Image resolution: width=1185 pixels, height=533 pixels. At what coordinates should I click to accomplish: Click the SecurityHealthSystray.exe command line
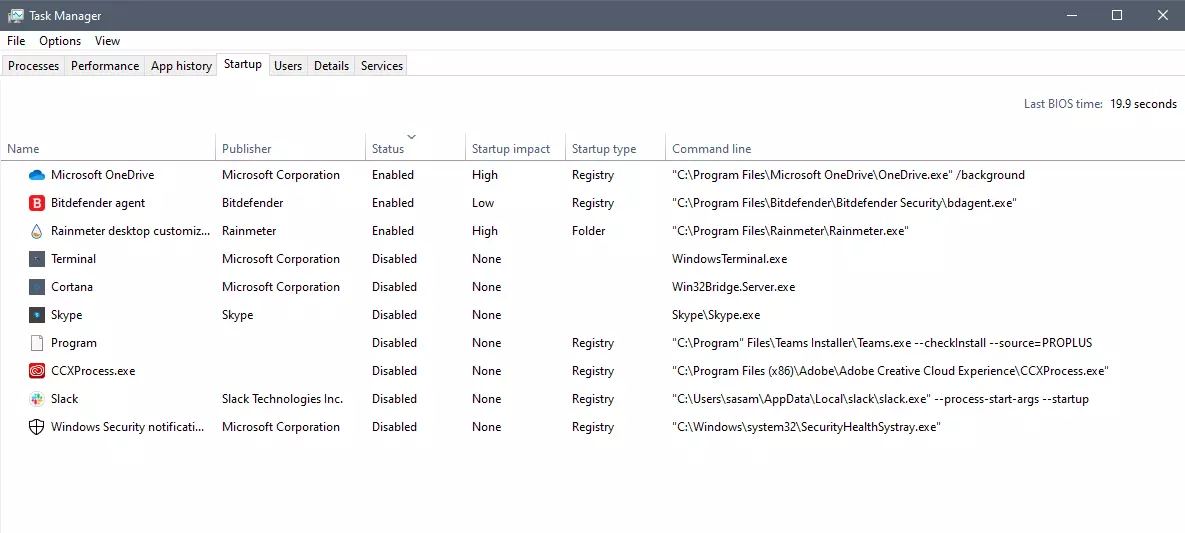[806, 427]
